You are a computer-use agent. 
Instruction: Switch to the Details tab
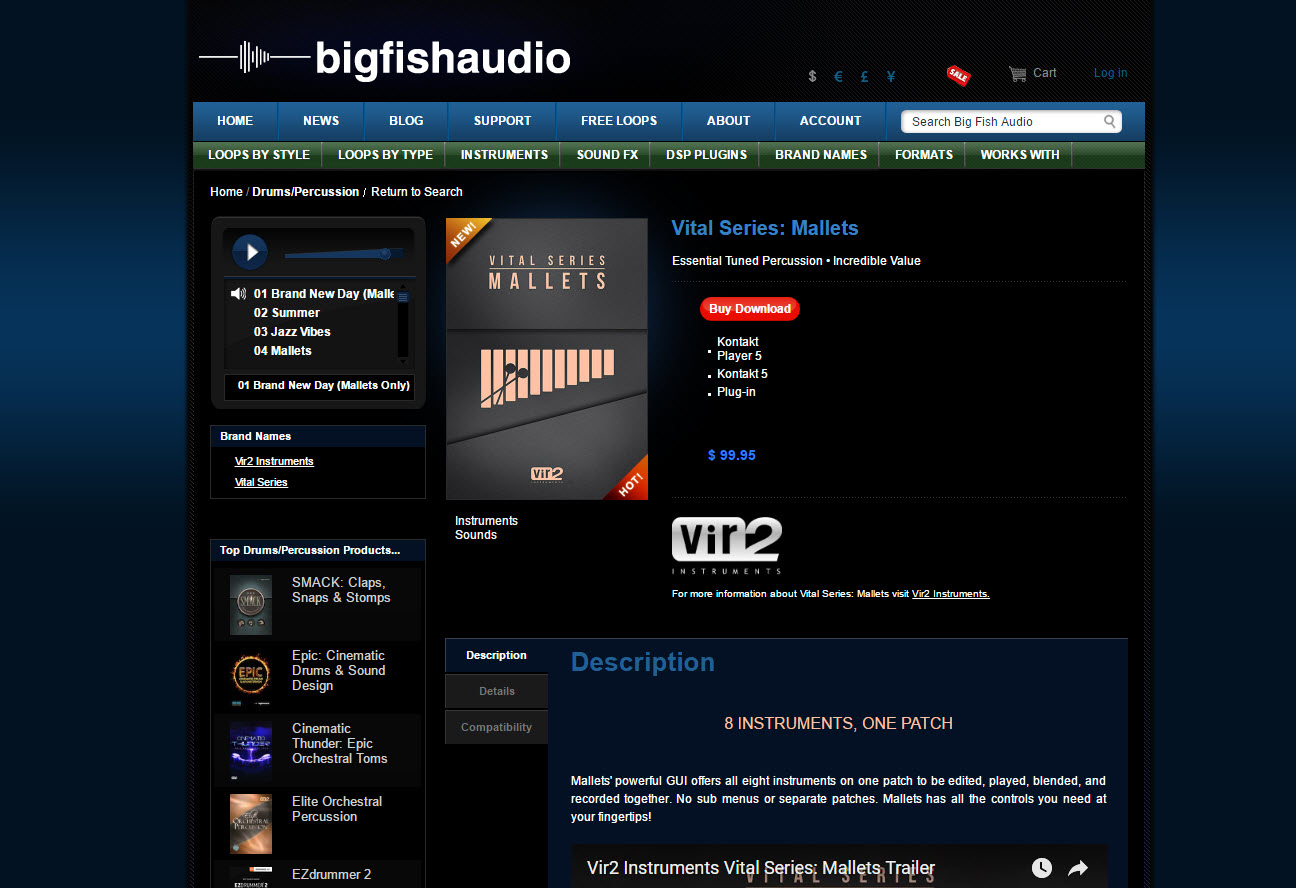pyautogui.click(x=496, y=691)
